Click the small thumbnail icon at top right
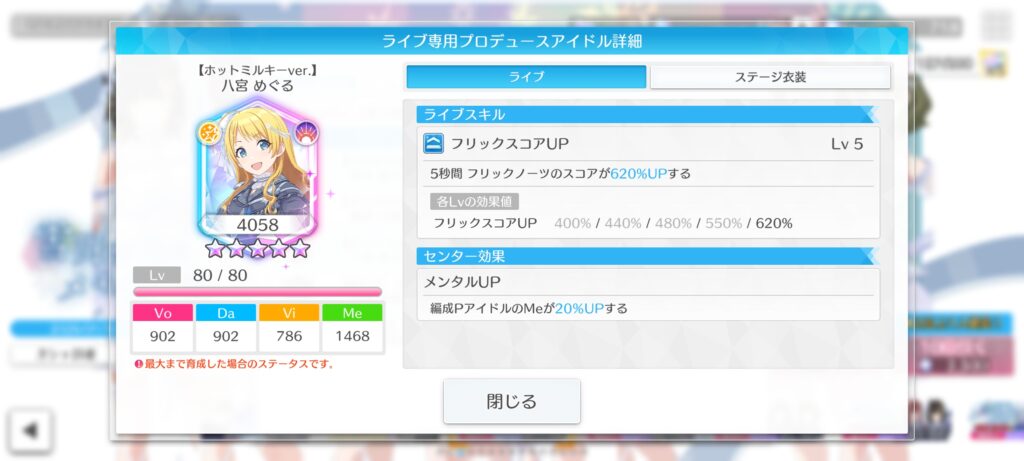1024x461 pixels. 996,64
